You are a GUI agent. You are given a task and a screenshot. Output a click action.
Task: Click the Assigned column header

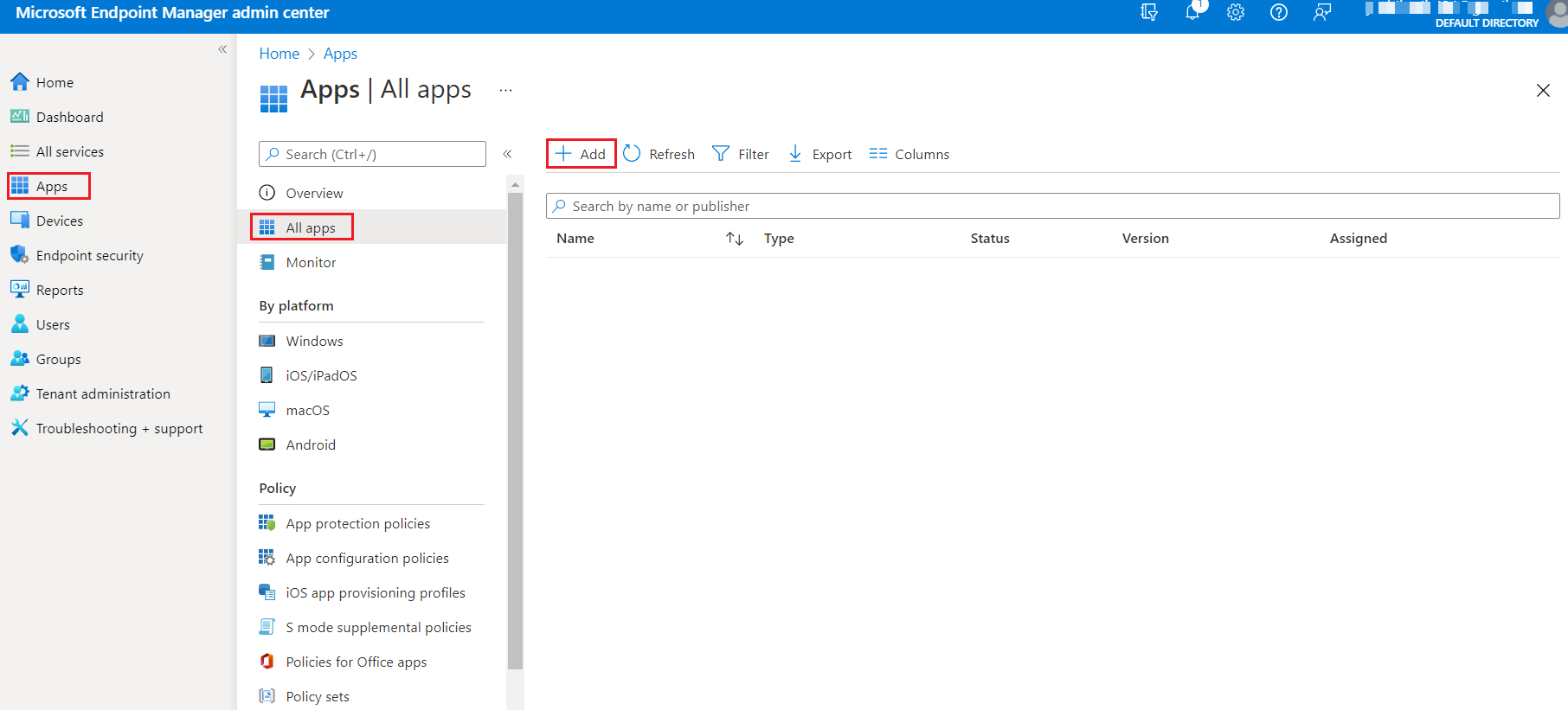pos(1359,239)
